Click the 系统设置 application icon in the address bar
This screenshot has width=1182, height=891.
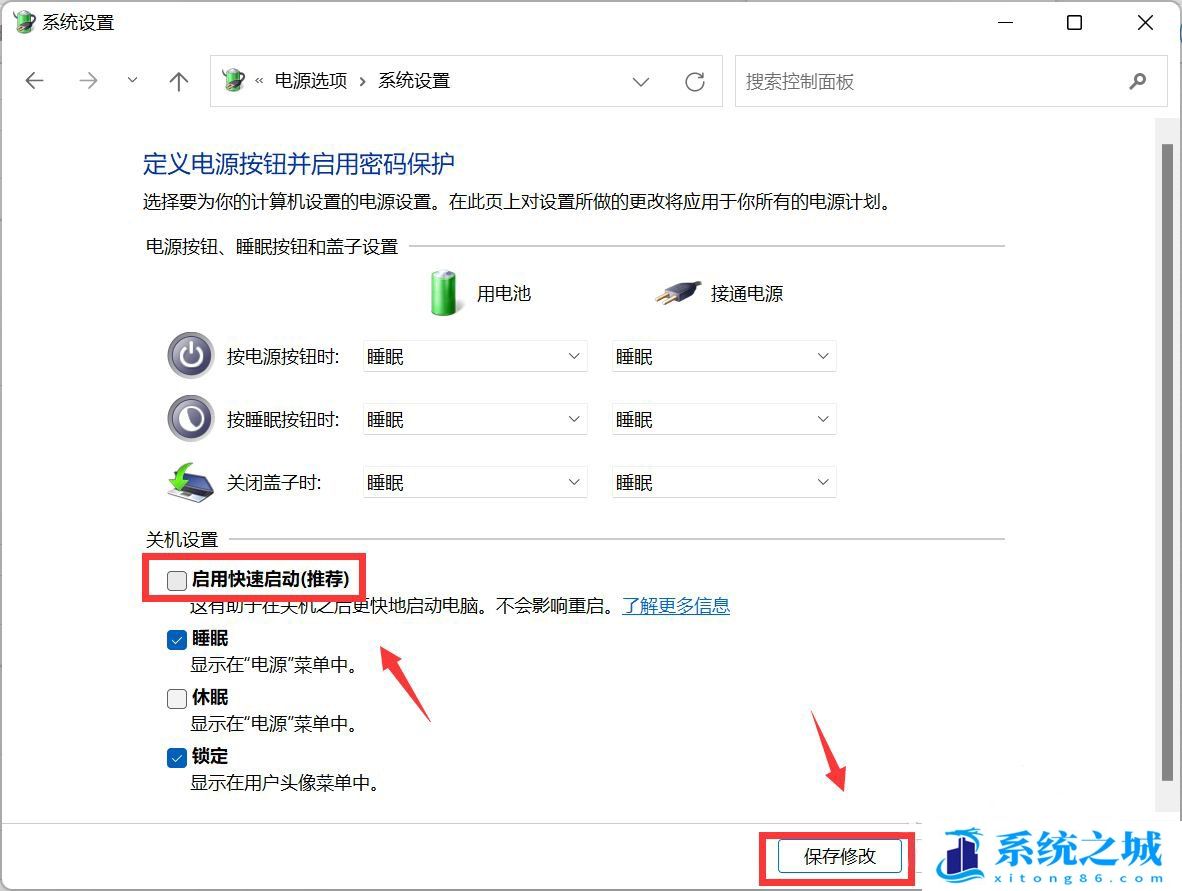click(x=233, y=80)
